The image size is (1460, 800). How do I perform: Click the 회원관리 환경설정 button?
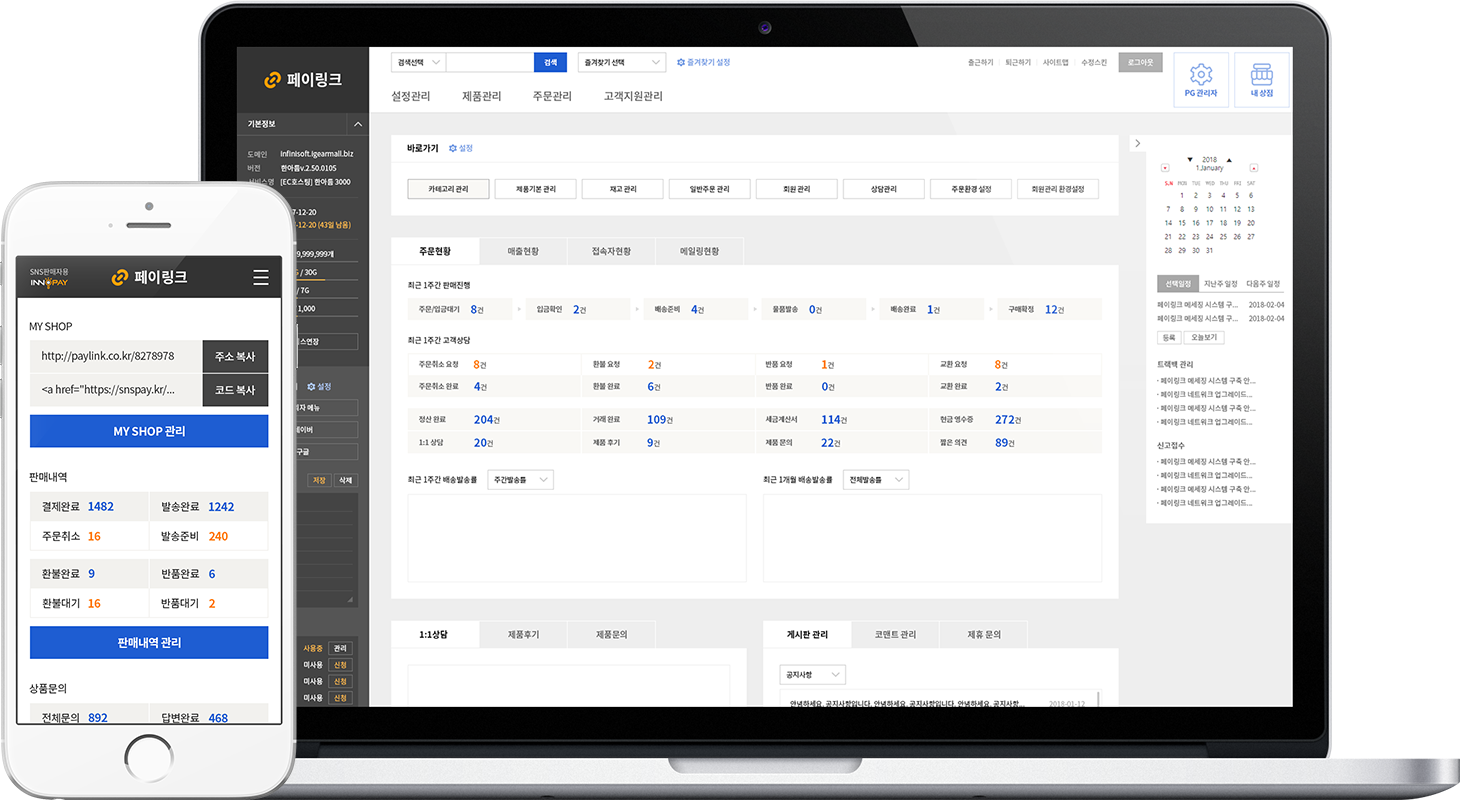[1058, 189]
